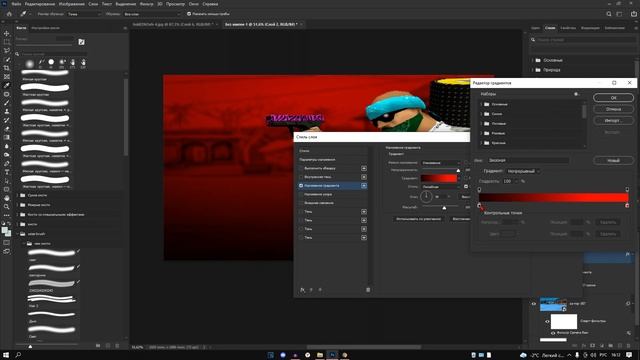Select the Rectangular Marquee tool
The height and width of the screenshot is (360, 640).
click(7, 42)
